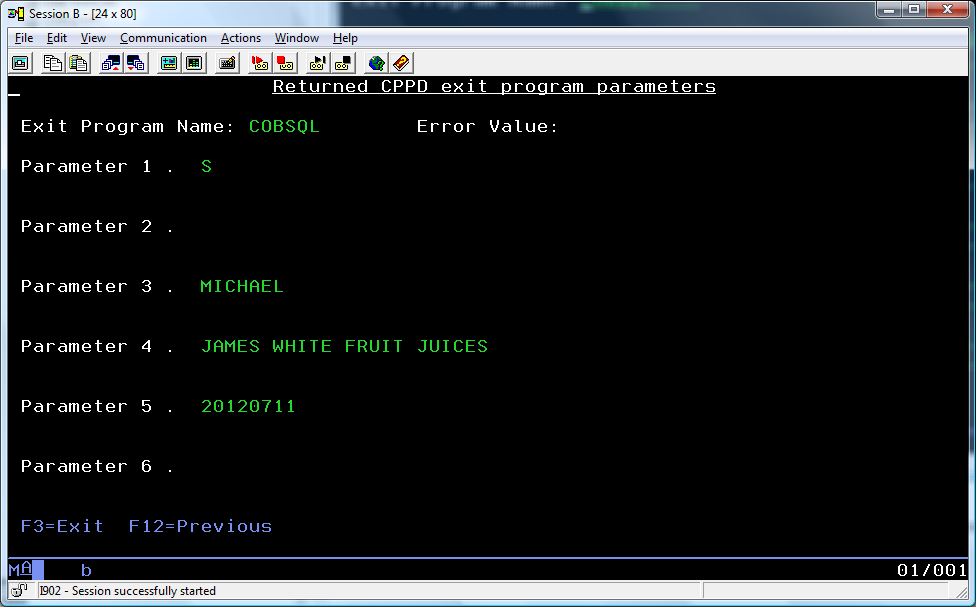Viewport: 976px width, 607px height.
Task: Click the MICHAEL parameter value
Action: pos(242,286)
